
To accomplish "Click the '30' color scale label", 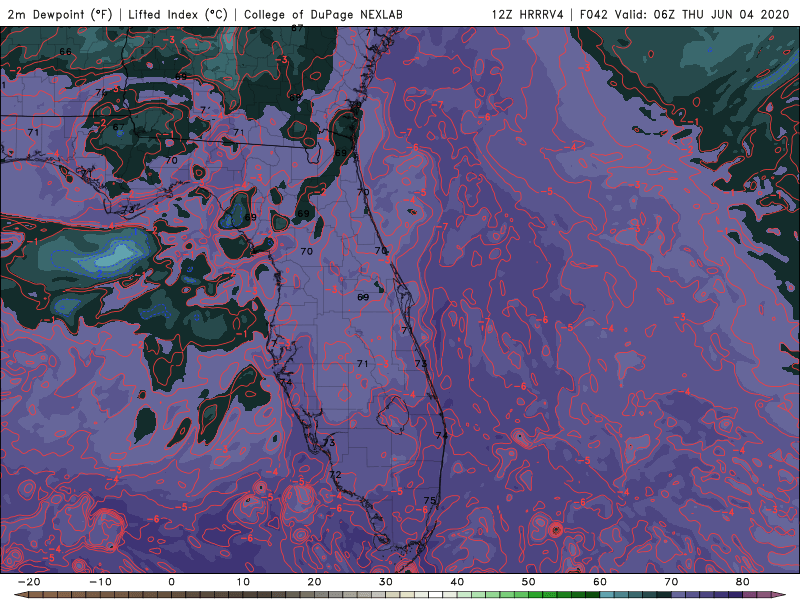I will [386, 582].
